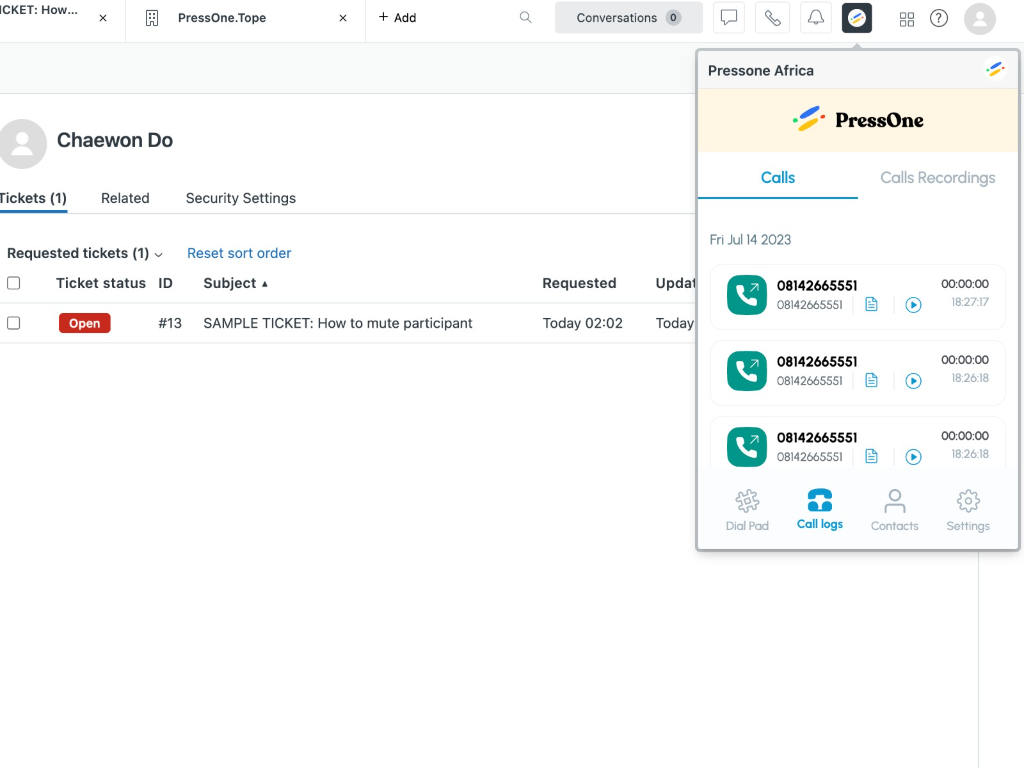This screenshot has height=768, width=1024.
Task: Open the Talk phone icon in top bar
Action: (772, 18)
